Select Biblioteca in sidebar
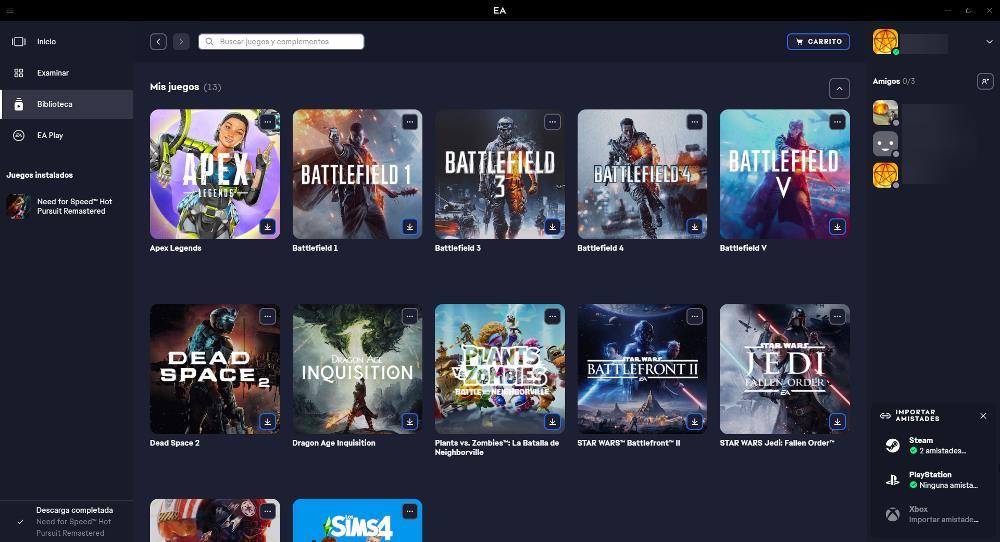This screenshot has height=542, width=1000. pos(66,104)
